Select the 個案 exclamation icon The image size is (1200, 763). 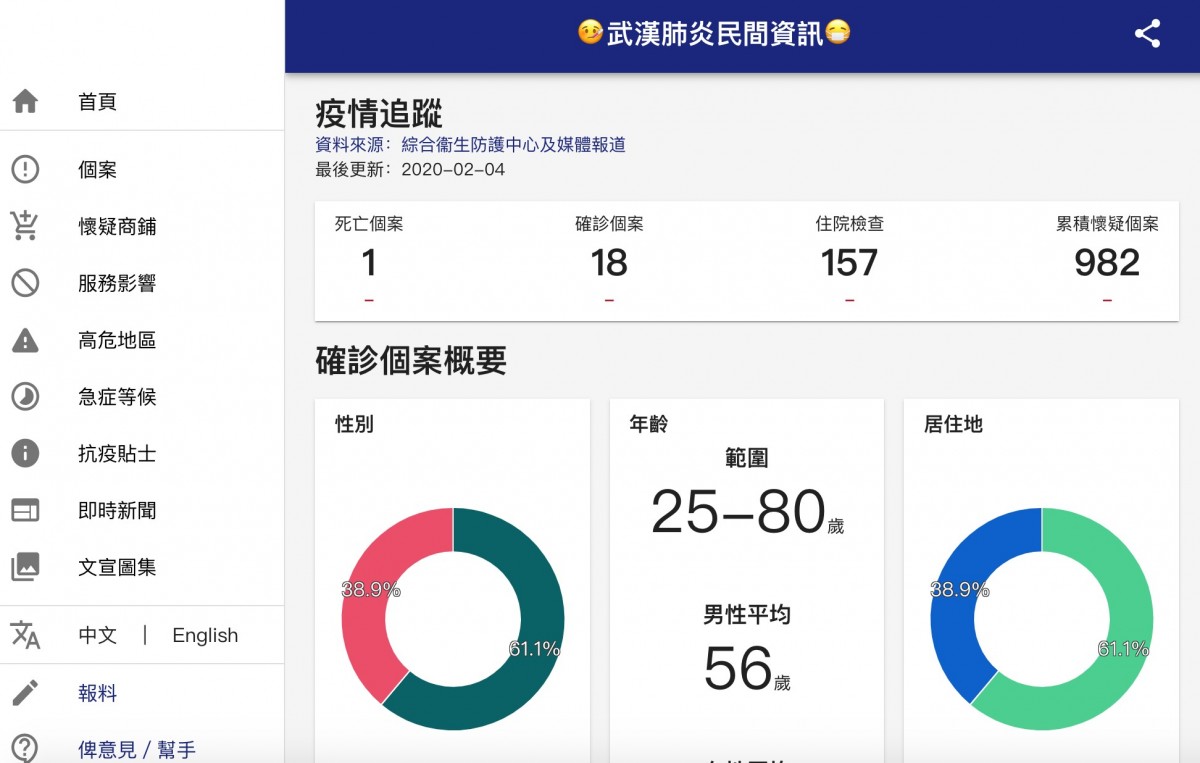pyautogui.click(x=24, y=170)
